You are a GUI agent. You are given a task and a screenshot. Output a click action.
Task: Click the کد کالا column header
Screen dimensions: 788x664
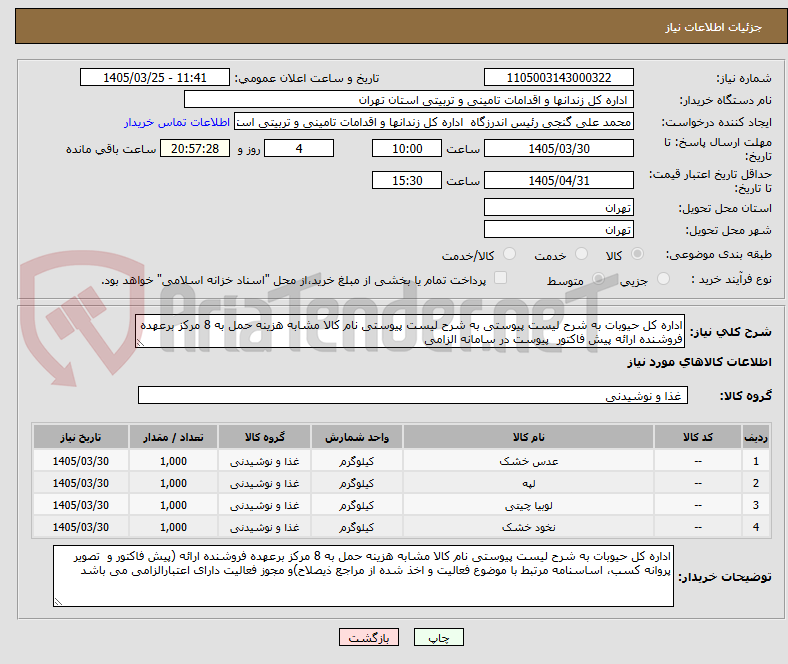click(x=698, y=437)
